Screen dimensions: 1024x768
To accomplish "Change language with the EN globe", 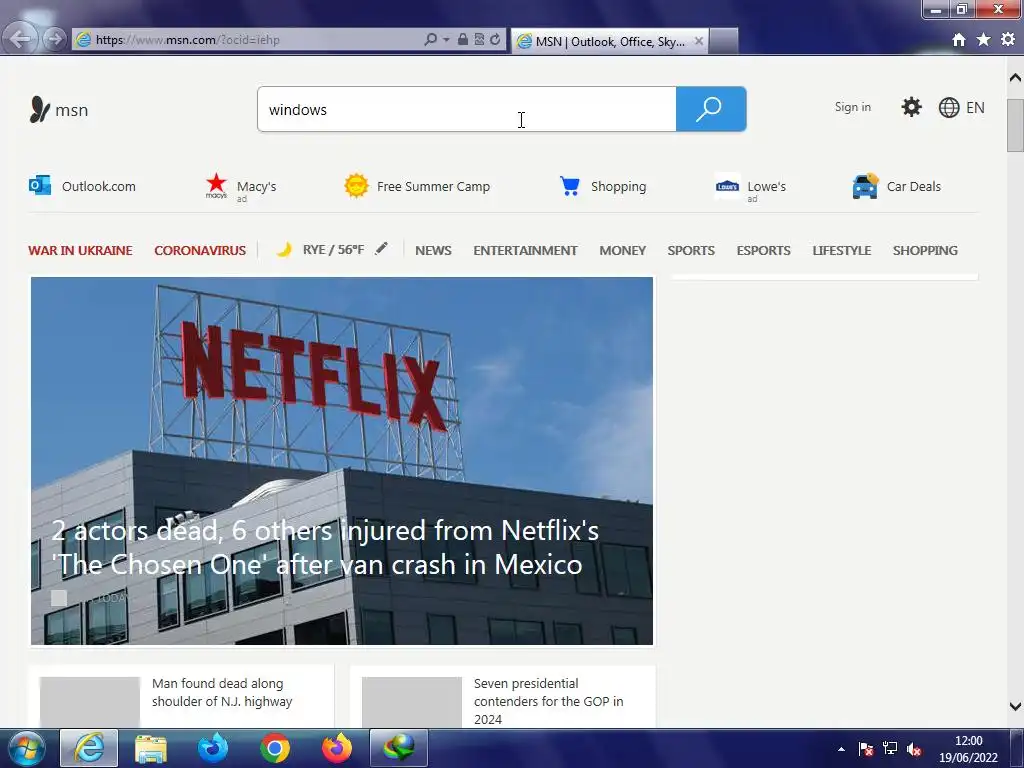I will [961, 107].
